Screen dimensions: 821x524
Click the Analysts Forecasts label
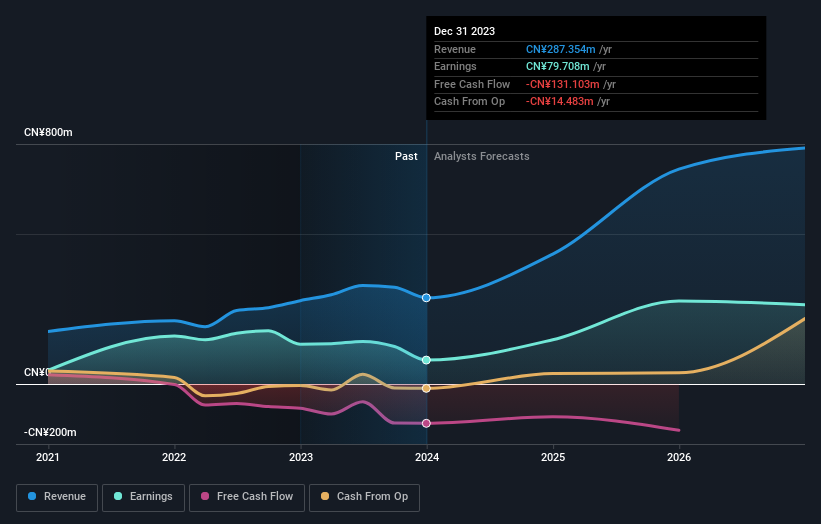[482, 156]
